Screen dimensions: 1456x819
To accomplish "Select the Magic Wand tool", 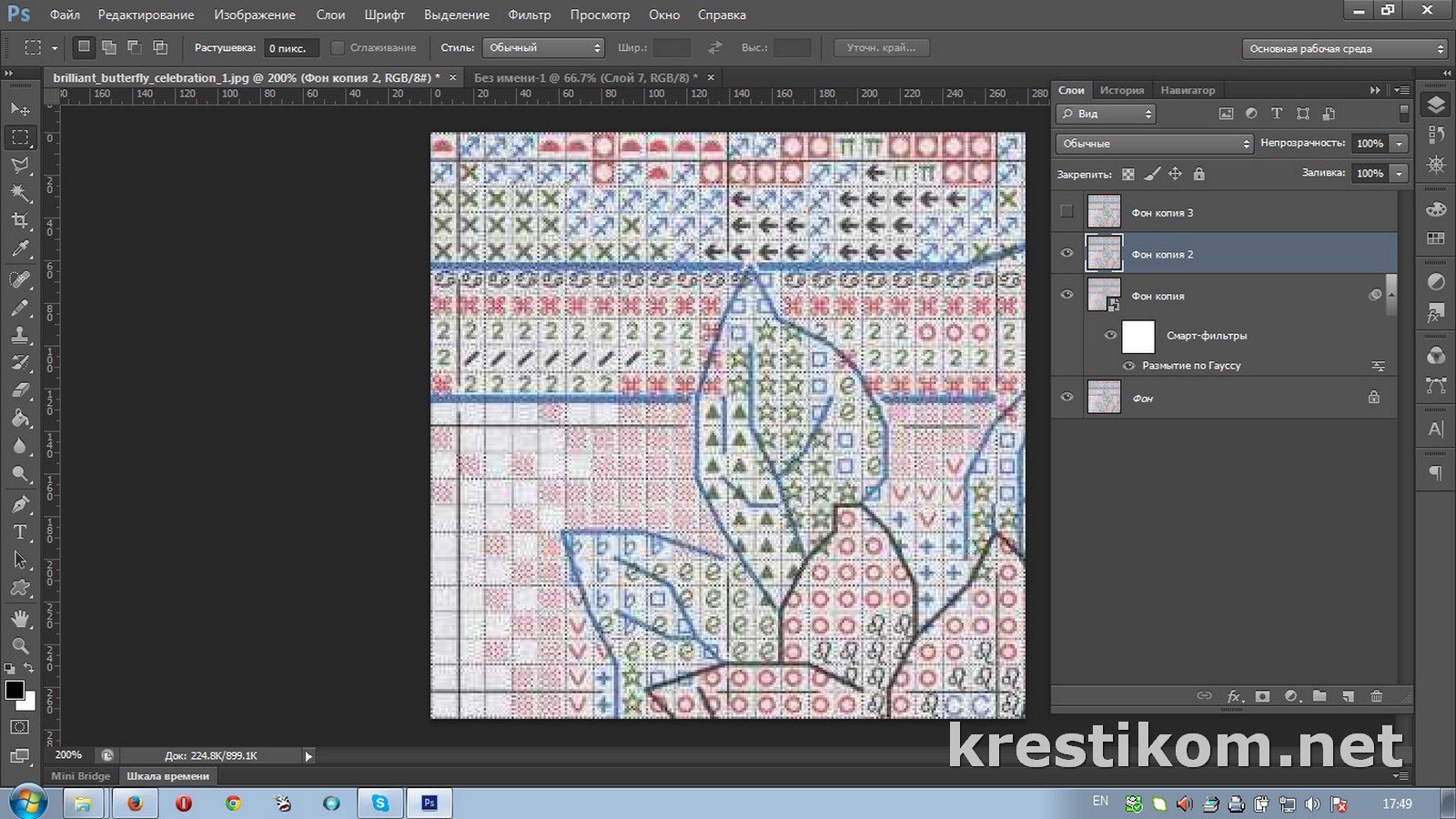I will click(20, 193).
